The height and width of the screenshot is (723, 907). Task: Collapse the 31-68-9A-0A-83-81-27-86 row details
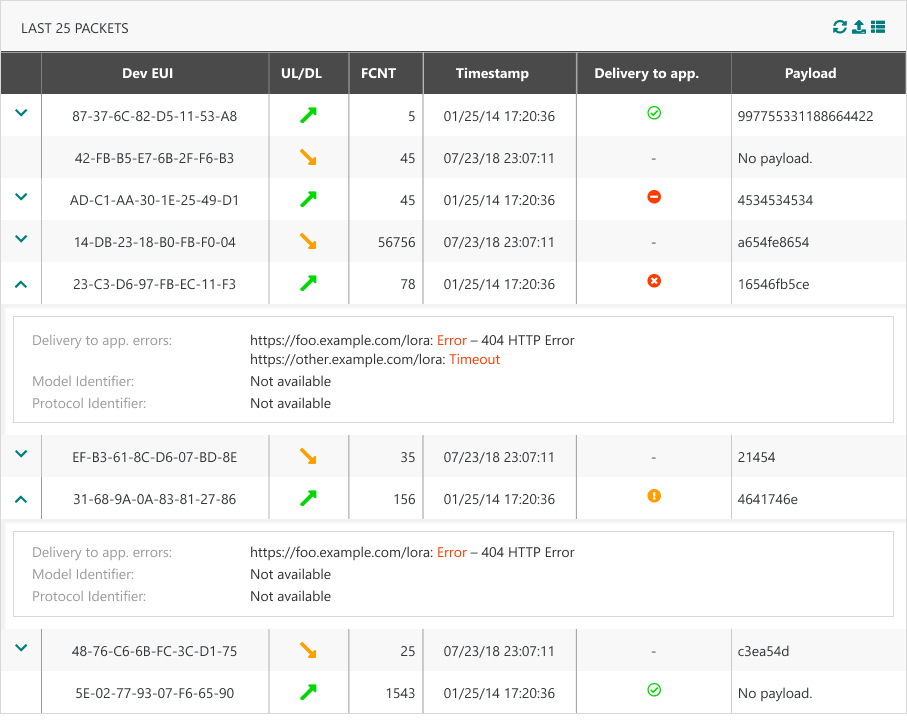(21, 498)
